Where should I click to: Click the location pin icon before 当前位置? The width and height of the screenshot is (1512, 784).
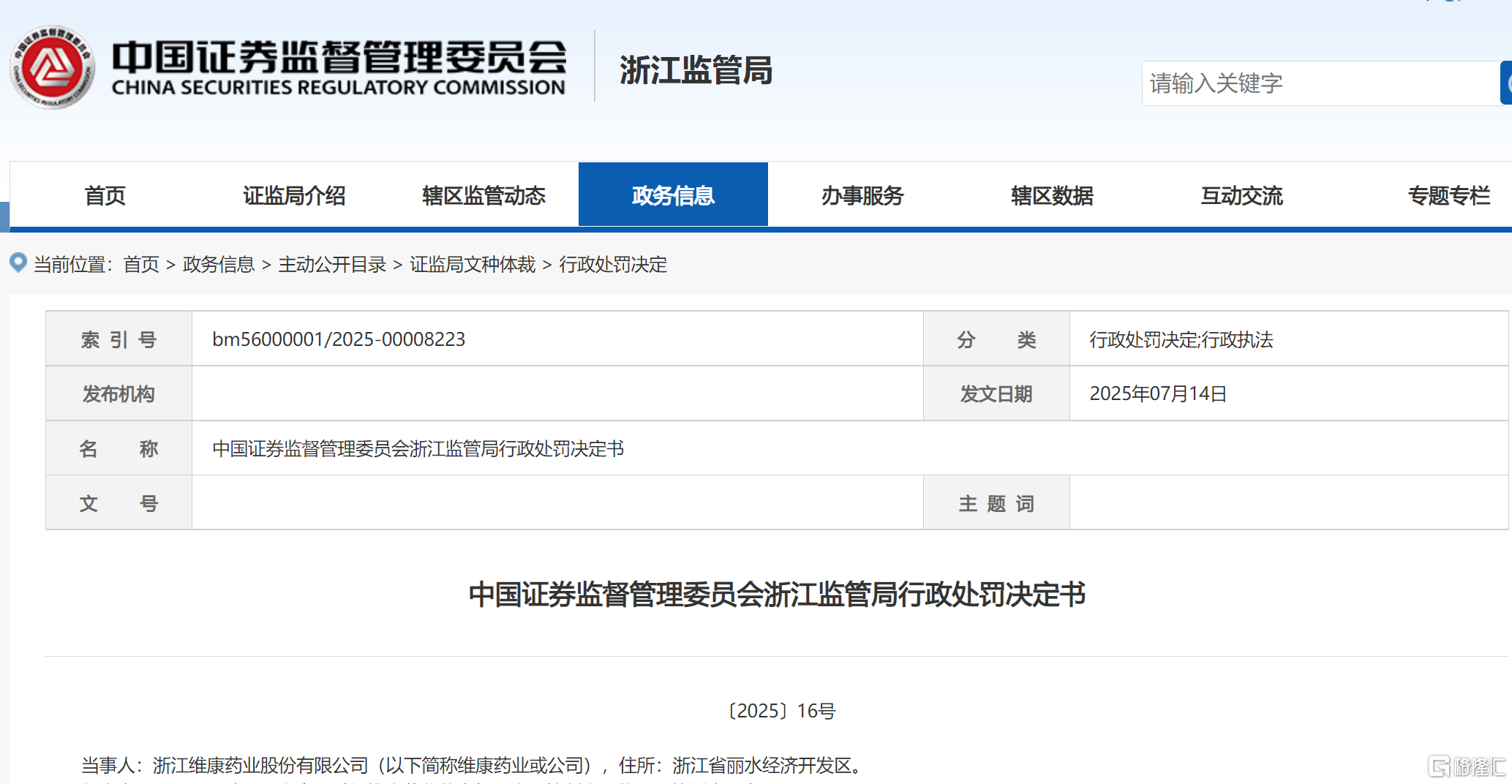click(x=18, y=263)
